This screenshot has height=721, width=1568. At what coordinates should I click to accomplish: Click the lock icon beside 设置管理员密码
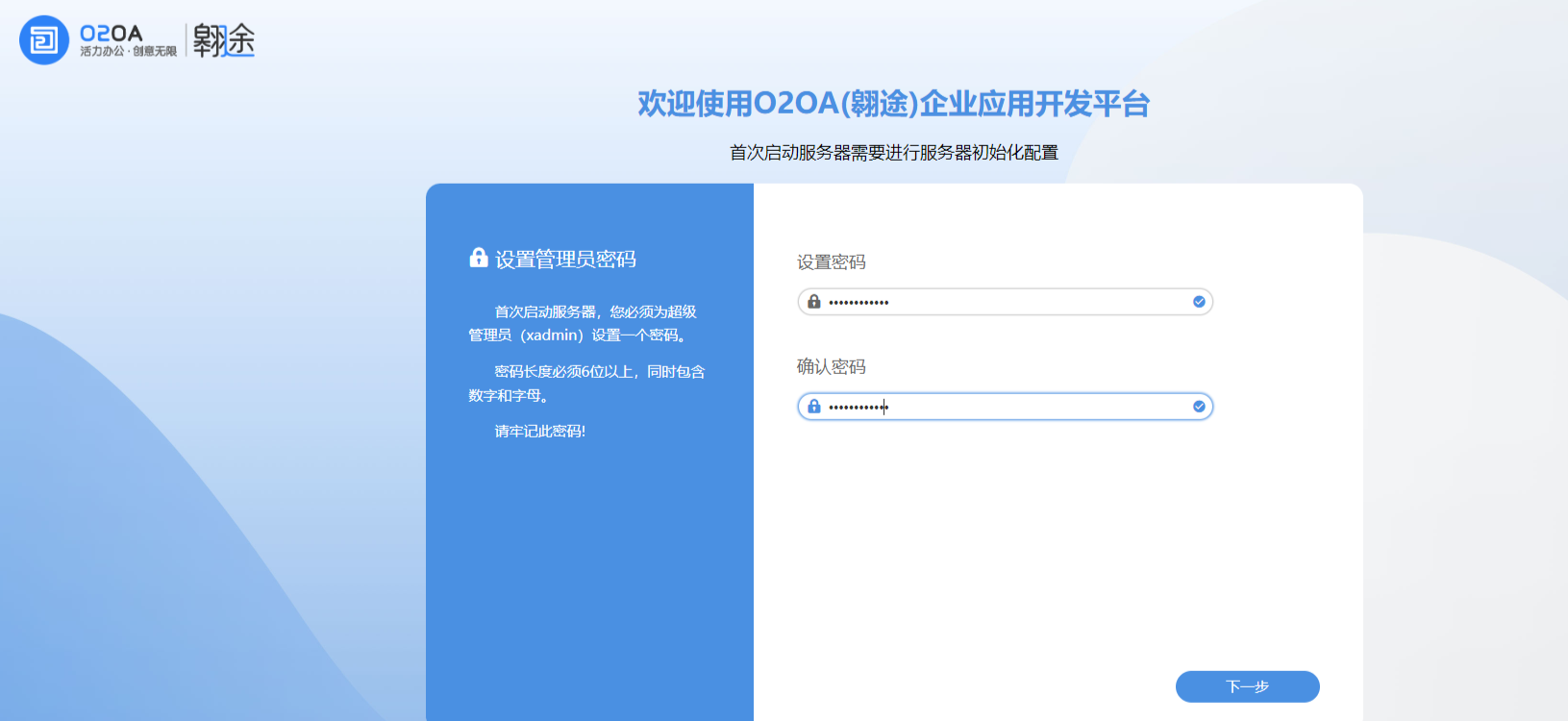point(479,257)
